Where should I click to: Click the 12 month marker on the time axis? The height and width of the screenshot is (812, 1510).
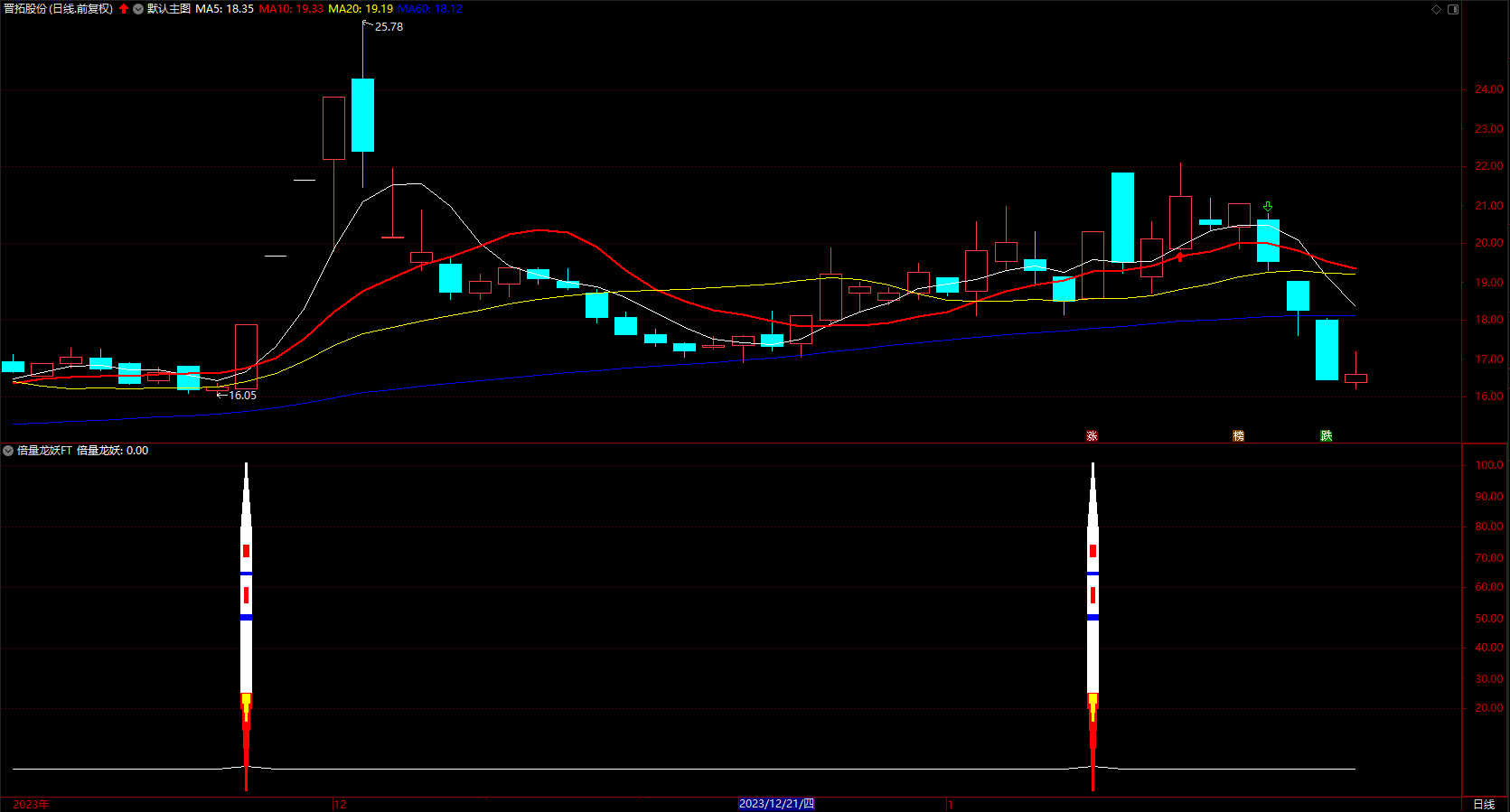tap(340, 804)
